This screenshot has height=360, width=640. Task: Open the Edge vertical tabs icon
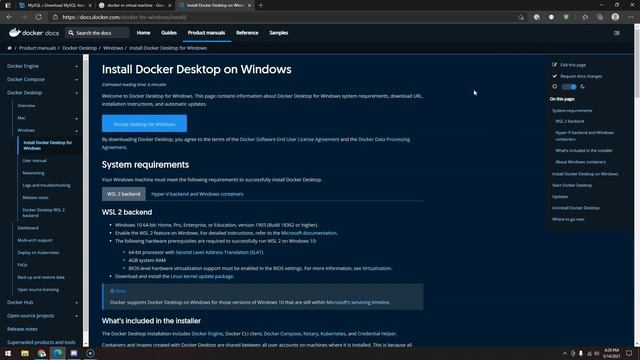[8, 5]
